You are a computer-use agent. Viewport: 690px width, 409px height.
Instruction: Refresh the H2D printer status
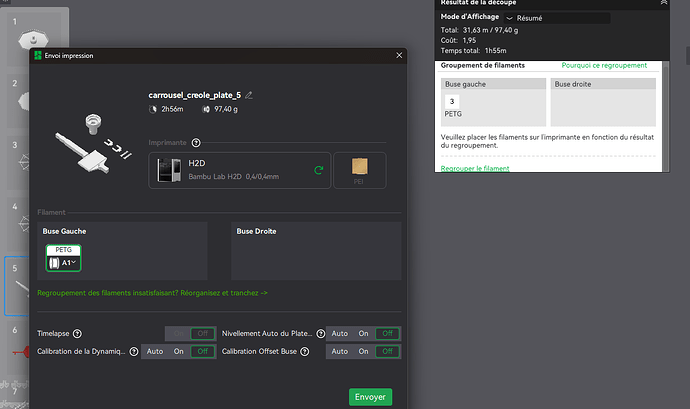tap(319, 170)
